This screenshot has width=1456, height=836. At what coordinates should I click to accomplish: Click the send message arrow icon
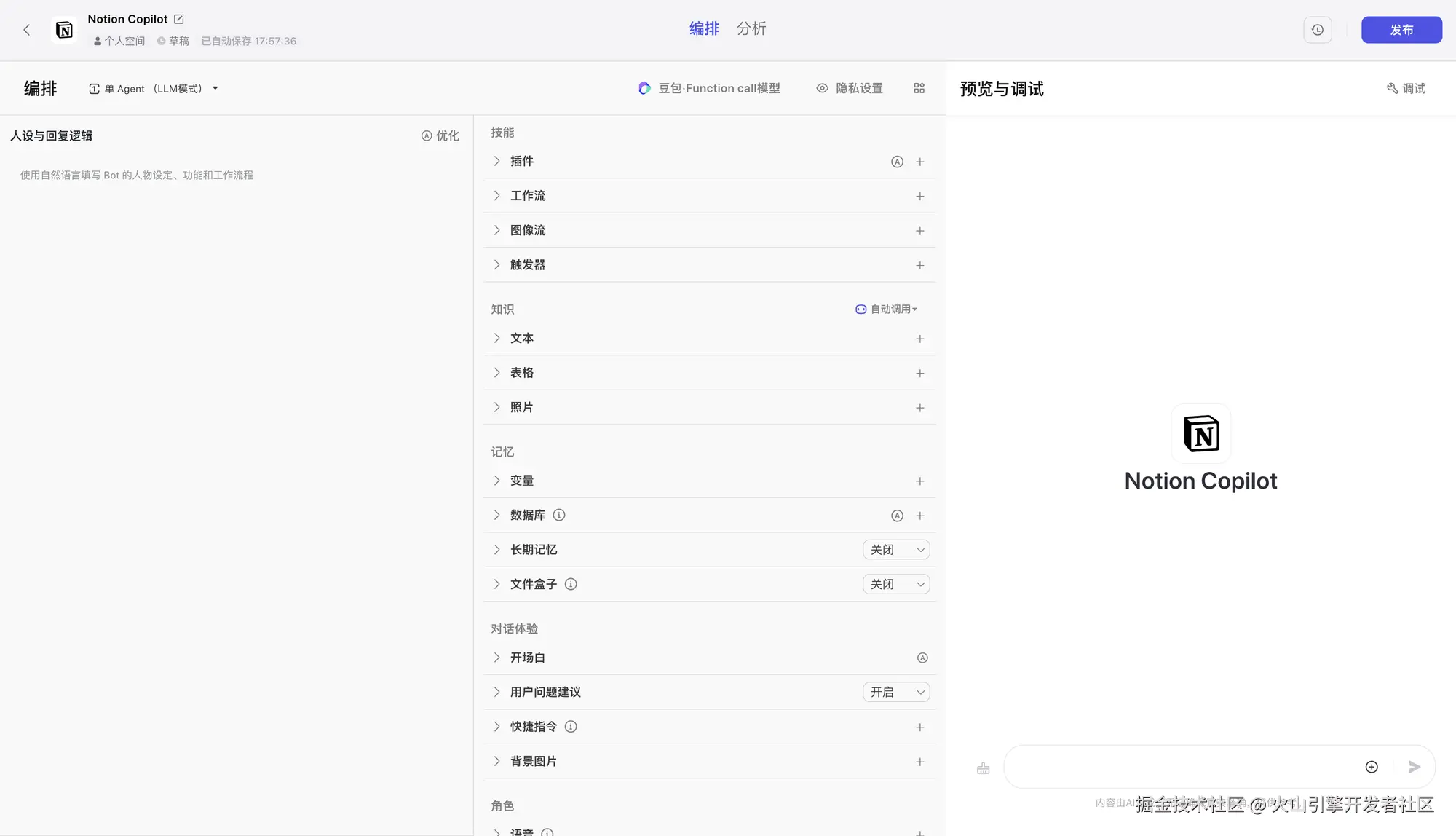[1414, 767]
